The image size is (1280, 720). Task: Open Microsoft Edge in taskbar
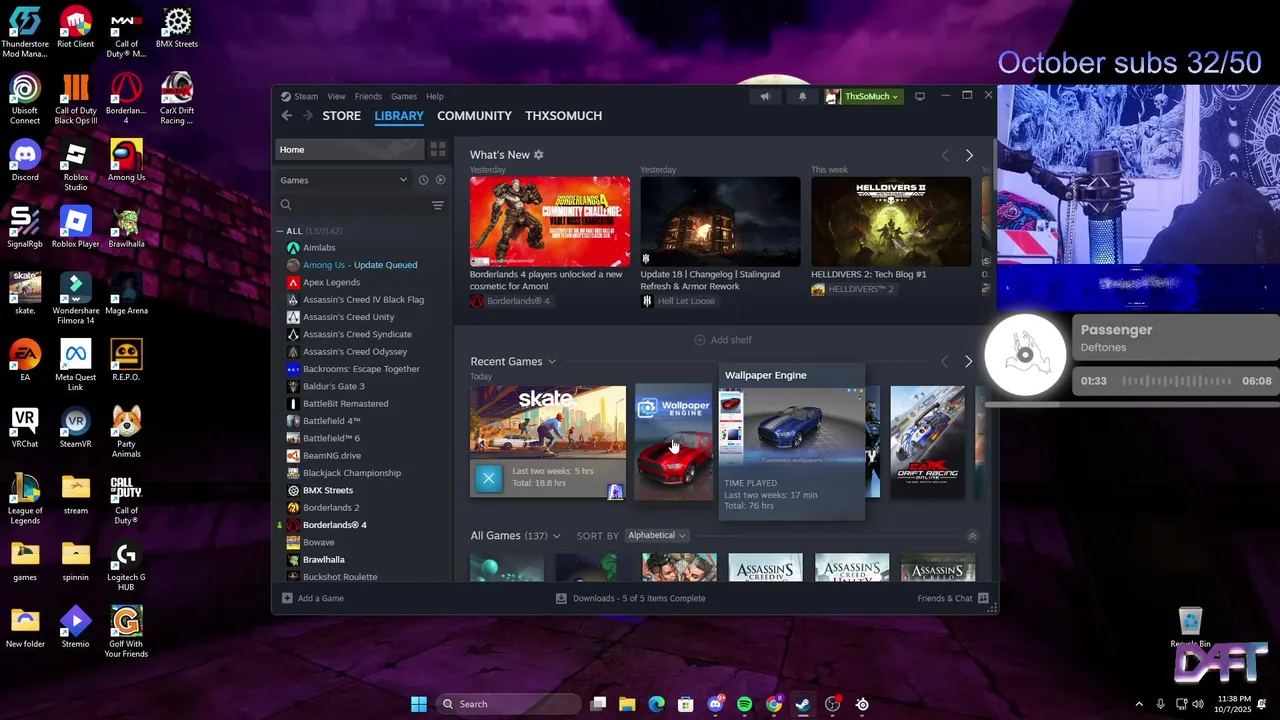(656, 704)
